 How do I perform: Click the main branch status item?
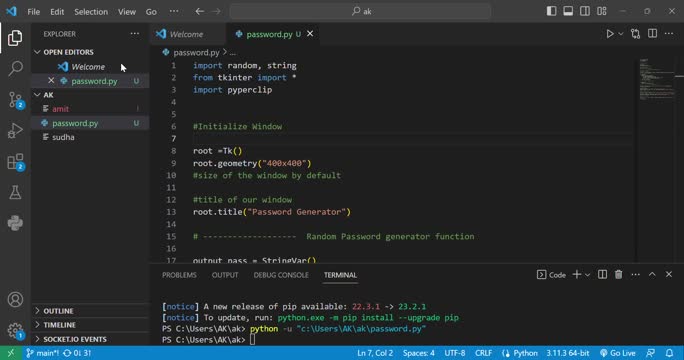pyautogui.click(x=42, y=353)
